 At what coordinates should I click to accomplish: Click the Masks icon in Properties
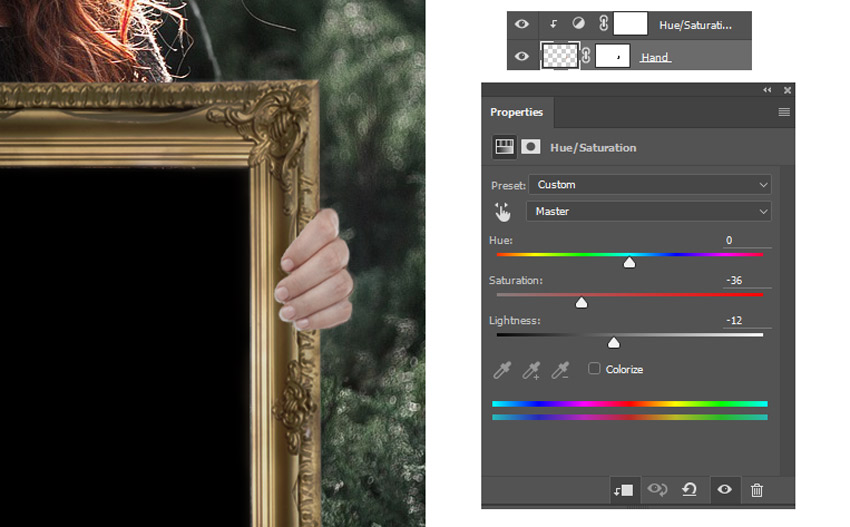point(531,147)
